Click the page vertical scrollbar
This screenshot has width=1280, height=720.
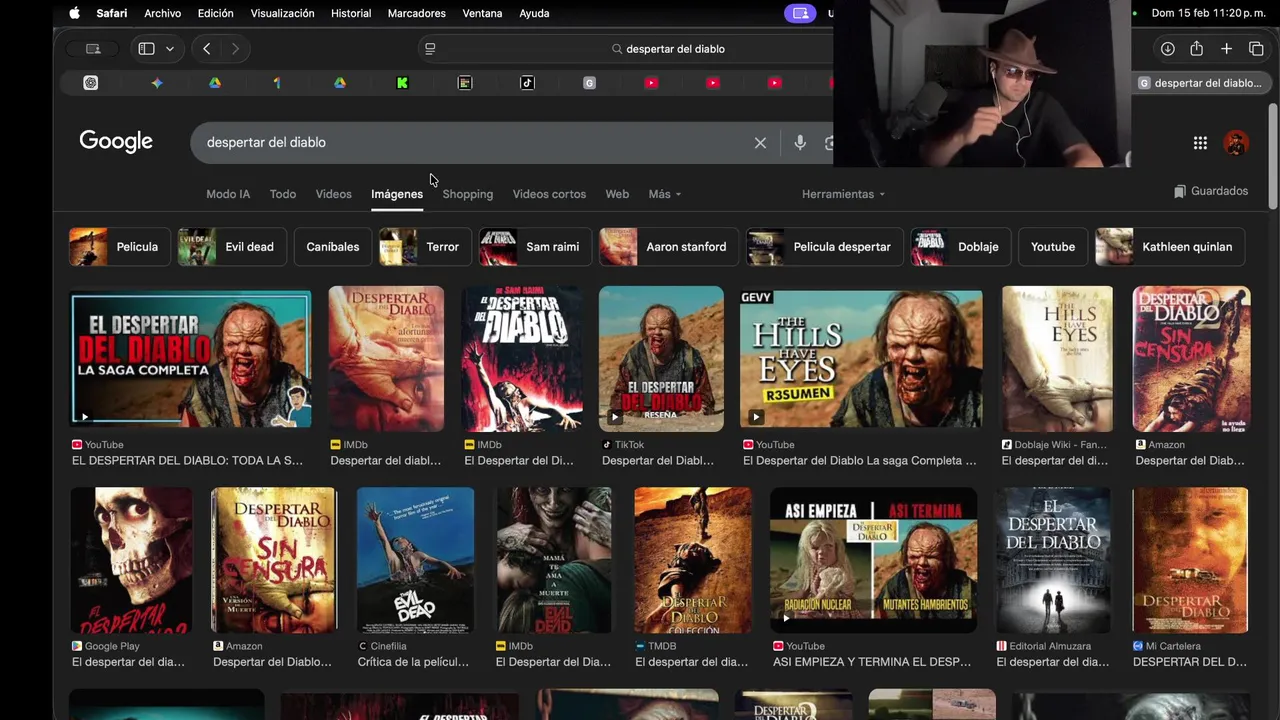pos(1272,157)
